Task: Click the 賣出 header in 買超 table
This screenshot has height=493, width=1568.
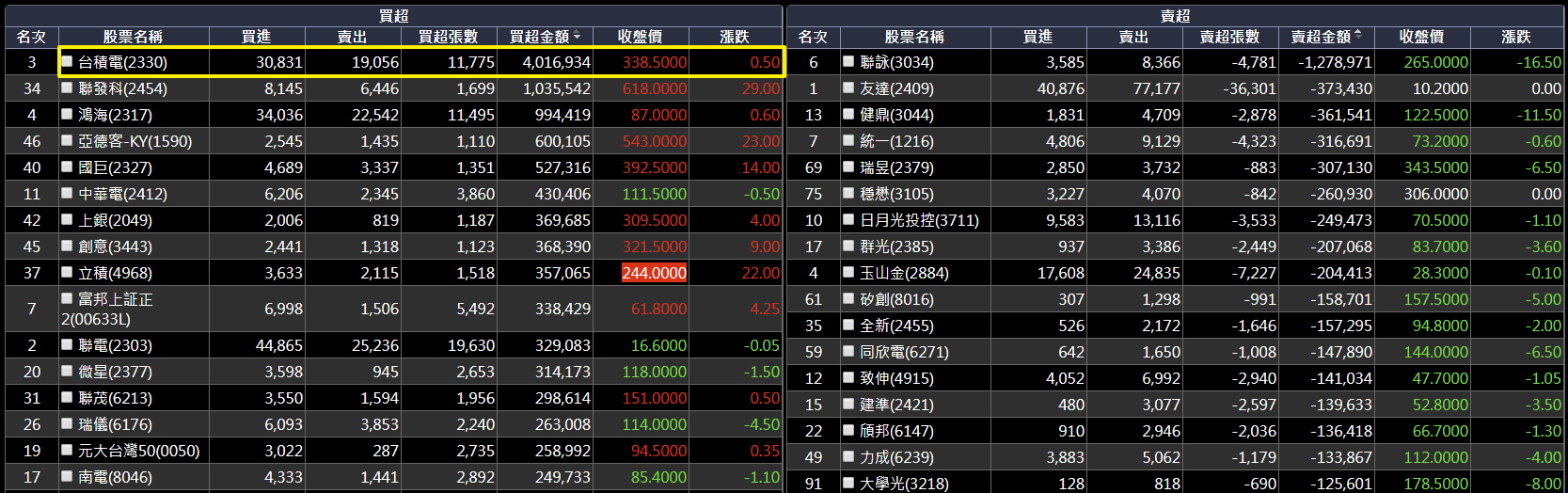Action: pos(352,37)
